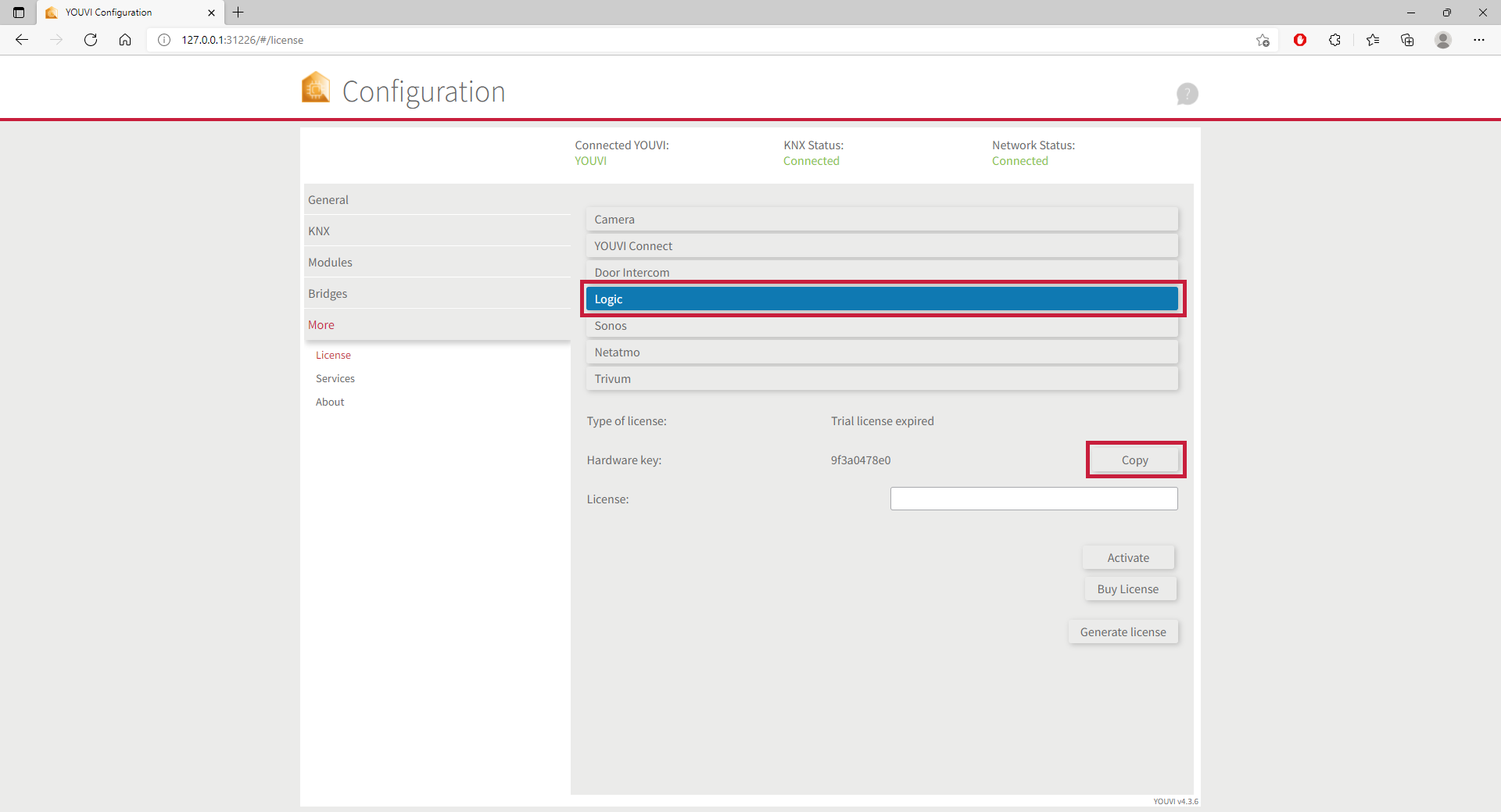1501x812 pixels.
Task: Select the Door Intercom license module
Action: click(x=882, y=271)
